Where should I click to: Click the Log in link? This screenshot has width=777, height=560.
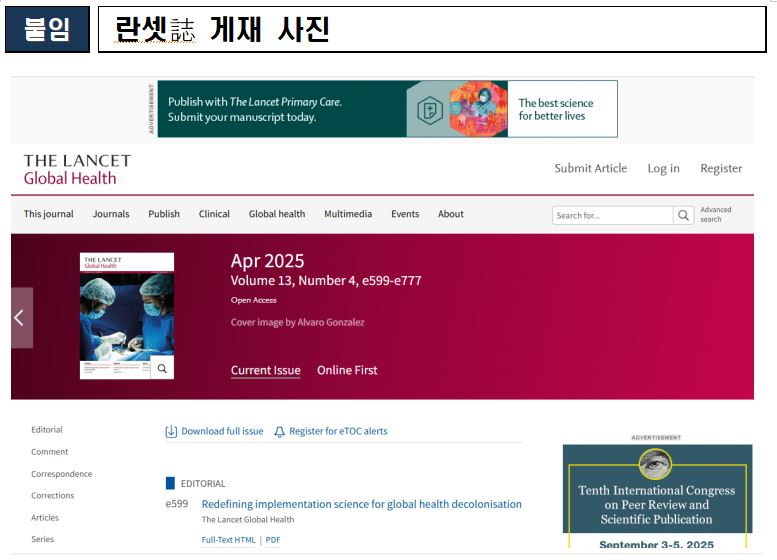[663, 168]
